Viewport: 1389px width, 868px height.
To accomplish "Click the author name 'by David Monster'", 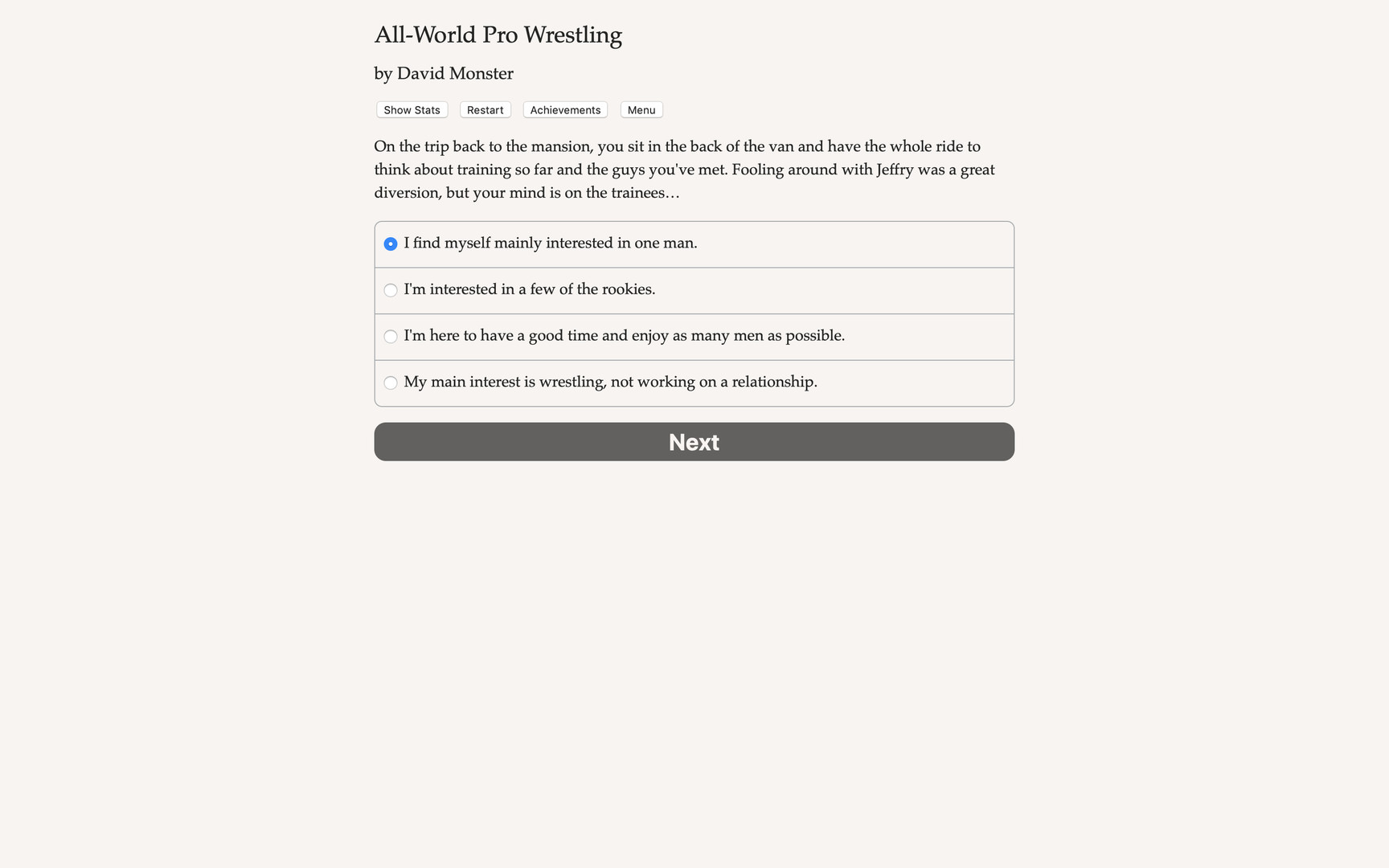I will 443,73.
